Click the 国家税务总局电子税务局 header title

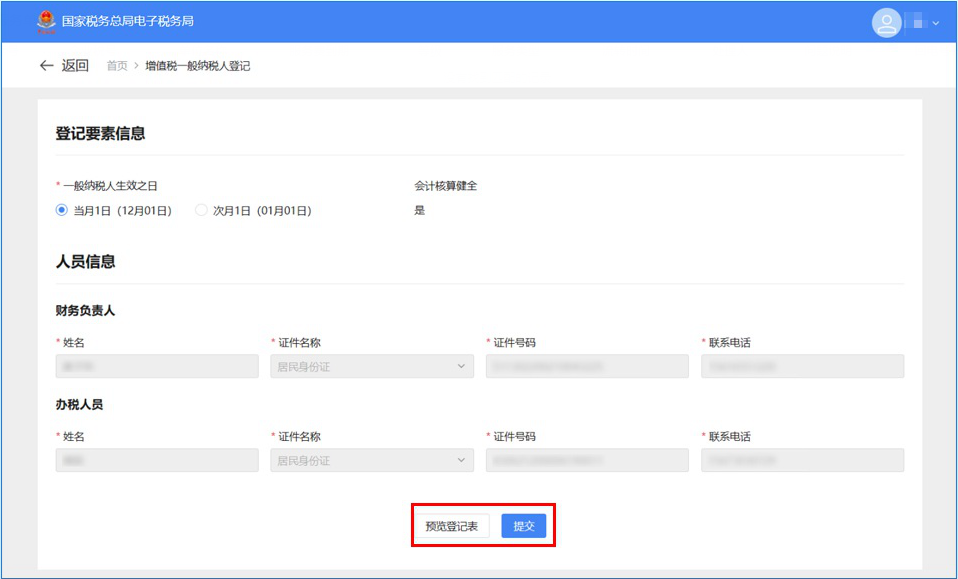pyautogui.click(x=127, y=21)
